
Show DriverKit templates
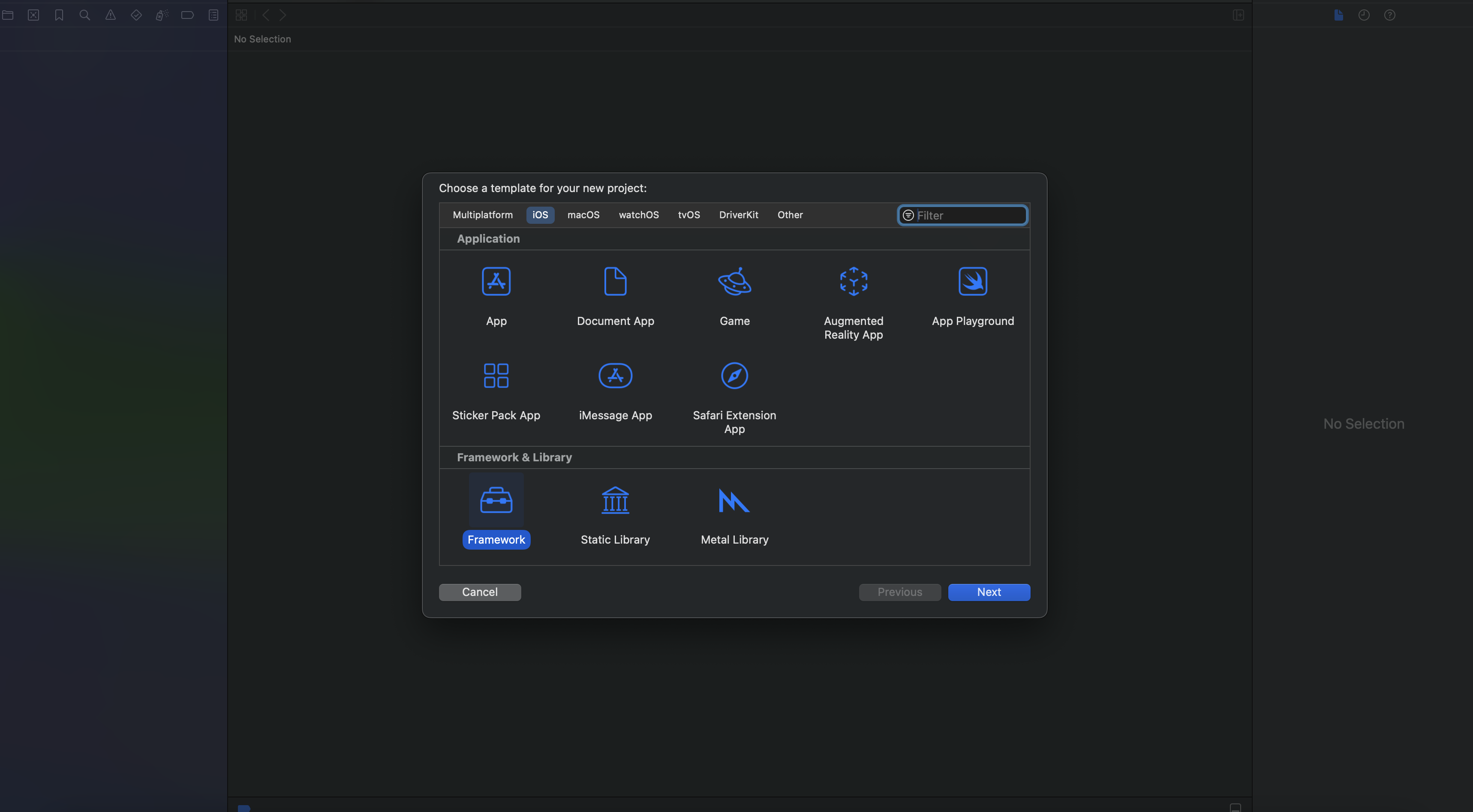[x=739, y=215]
